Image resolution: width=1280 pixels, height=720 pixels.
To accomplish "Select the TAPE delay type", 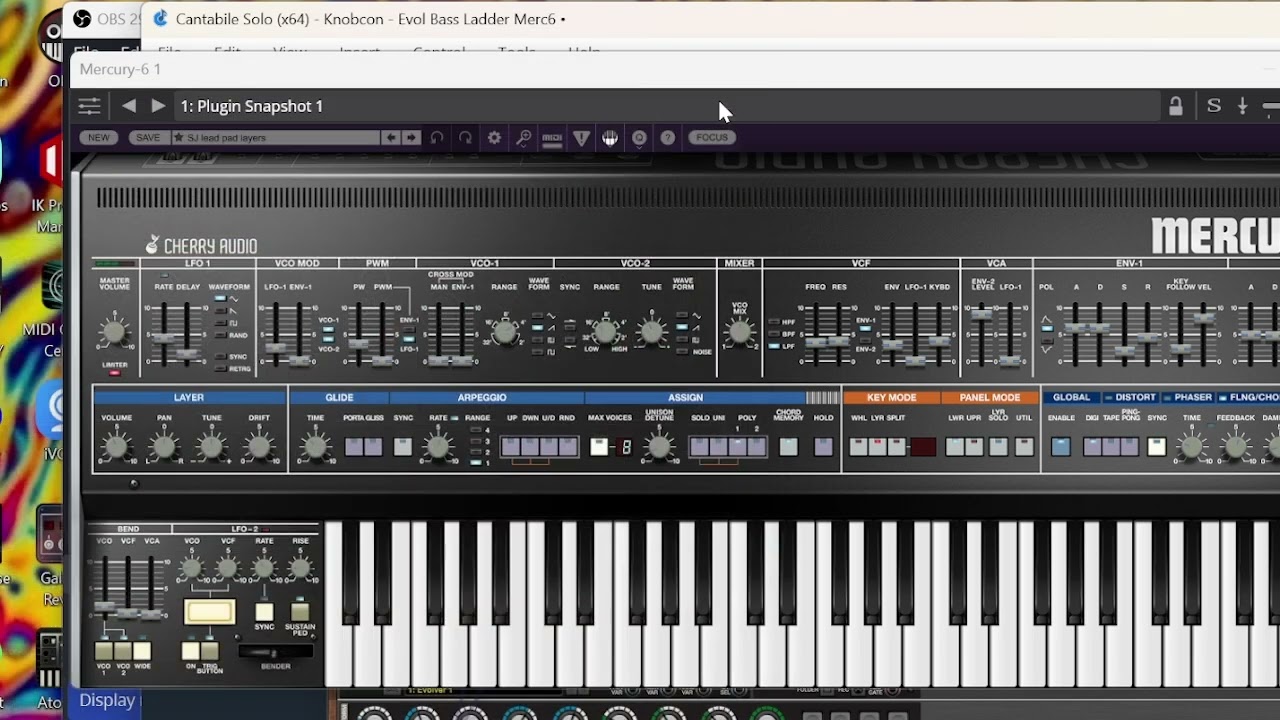I will [x=1110, y=447].
